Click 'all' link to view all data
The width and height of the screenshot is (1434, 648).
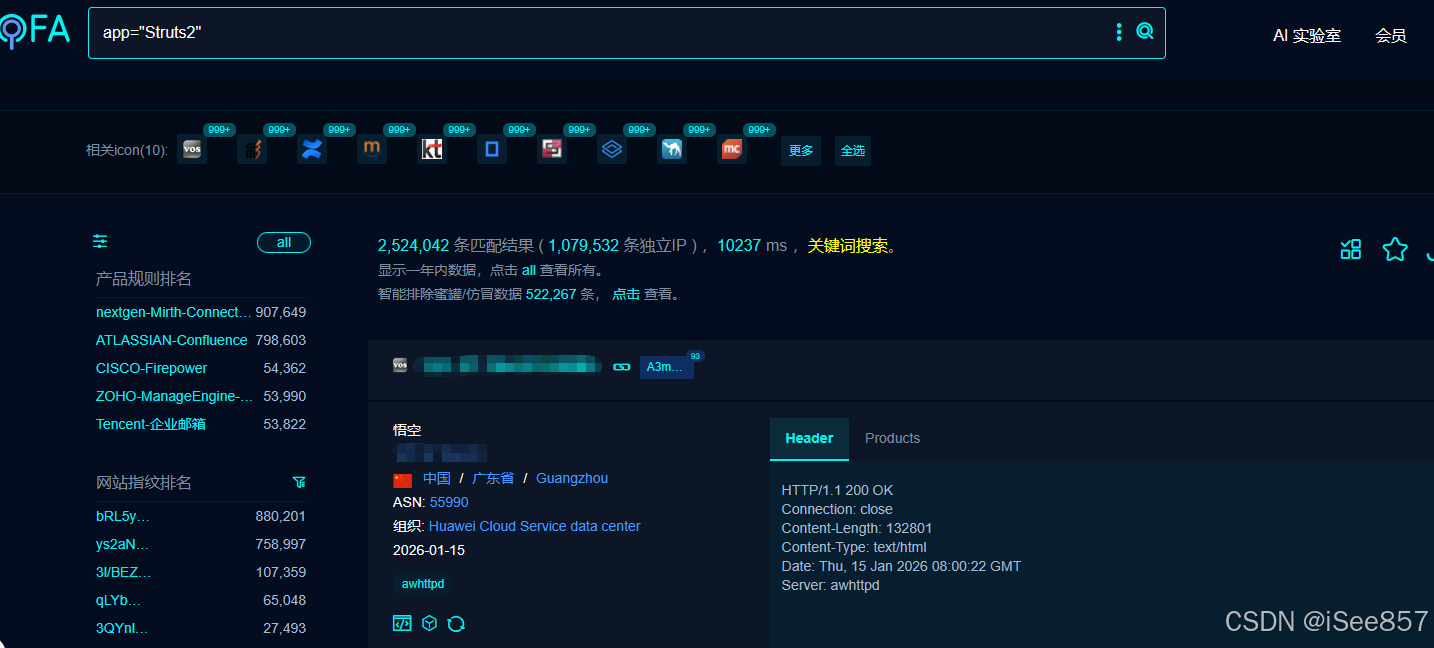(529, 270)
